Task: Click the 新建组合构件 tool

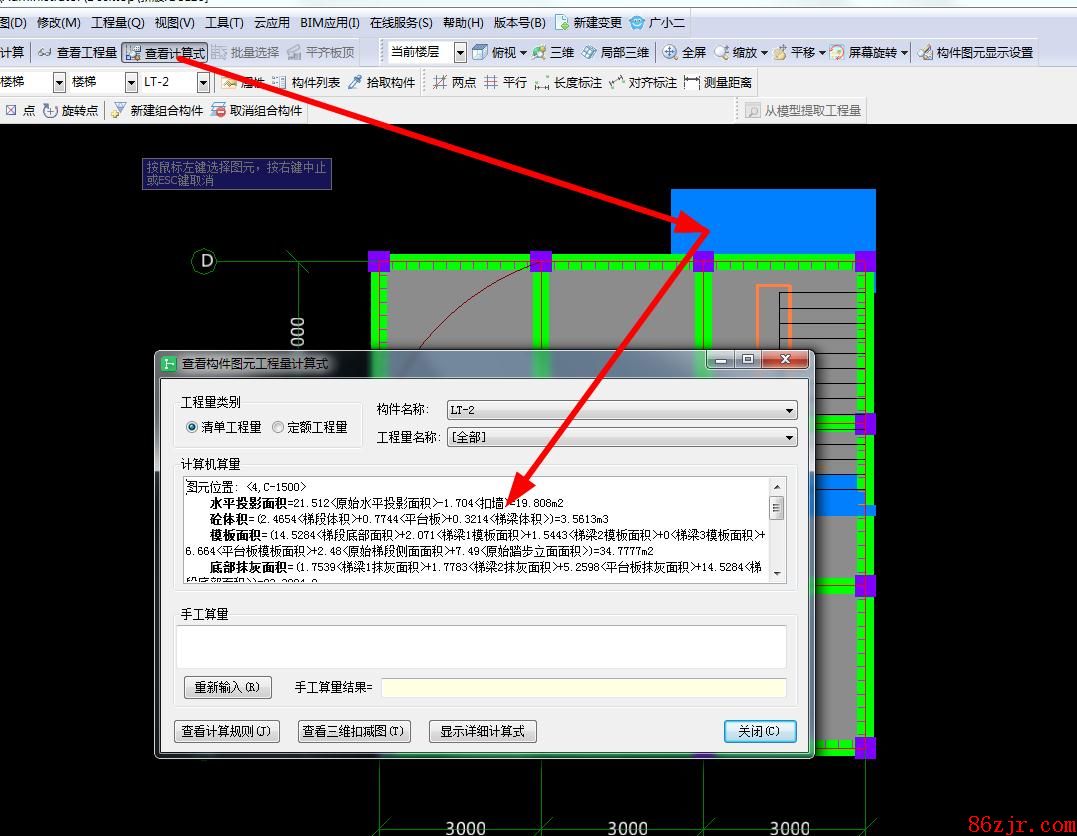Action: [157, 111]
